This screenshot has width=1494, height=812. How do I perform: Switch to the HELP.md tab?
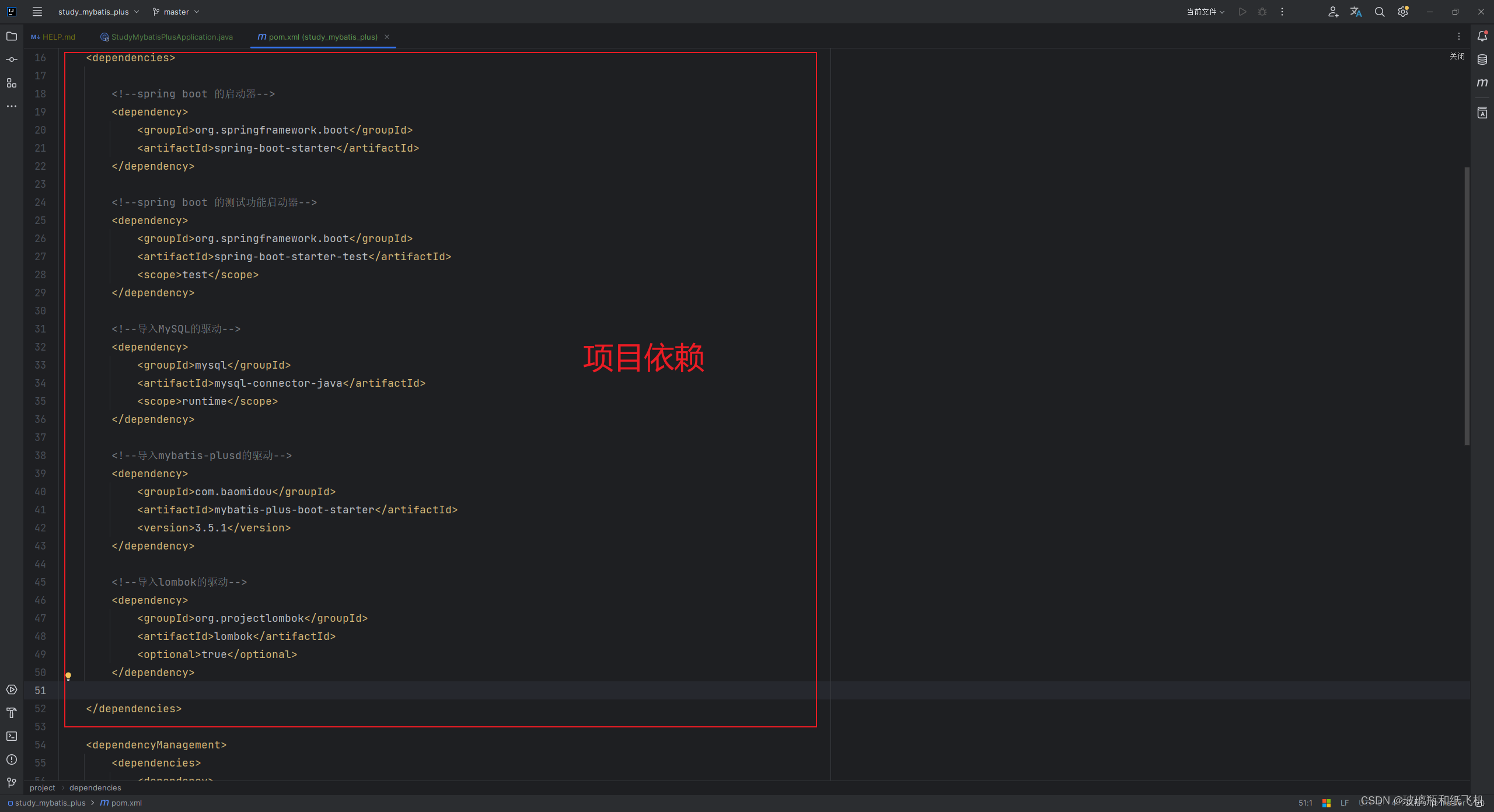click(x=53, y=37)
